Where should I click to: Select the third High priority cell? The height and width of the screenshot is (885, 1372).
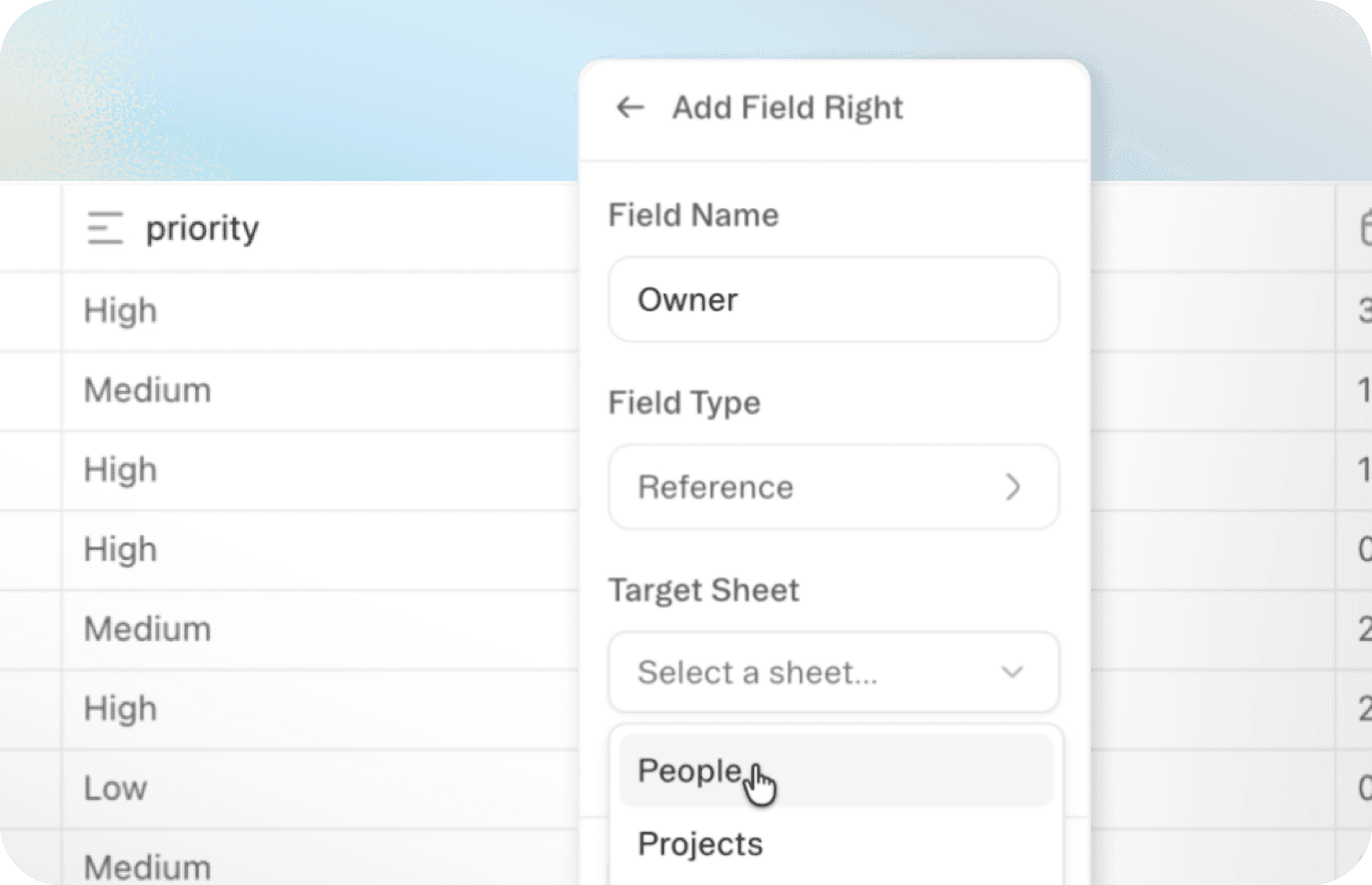(121, 550)
